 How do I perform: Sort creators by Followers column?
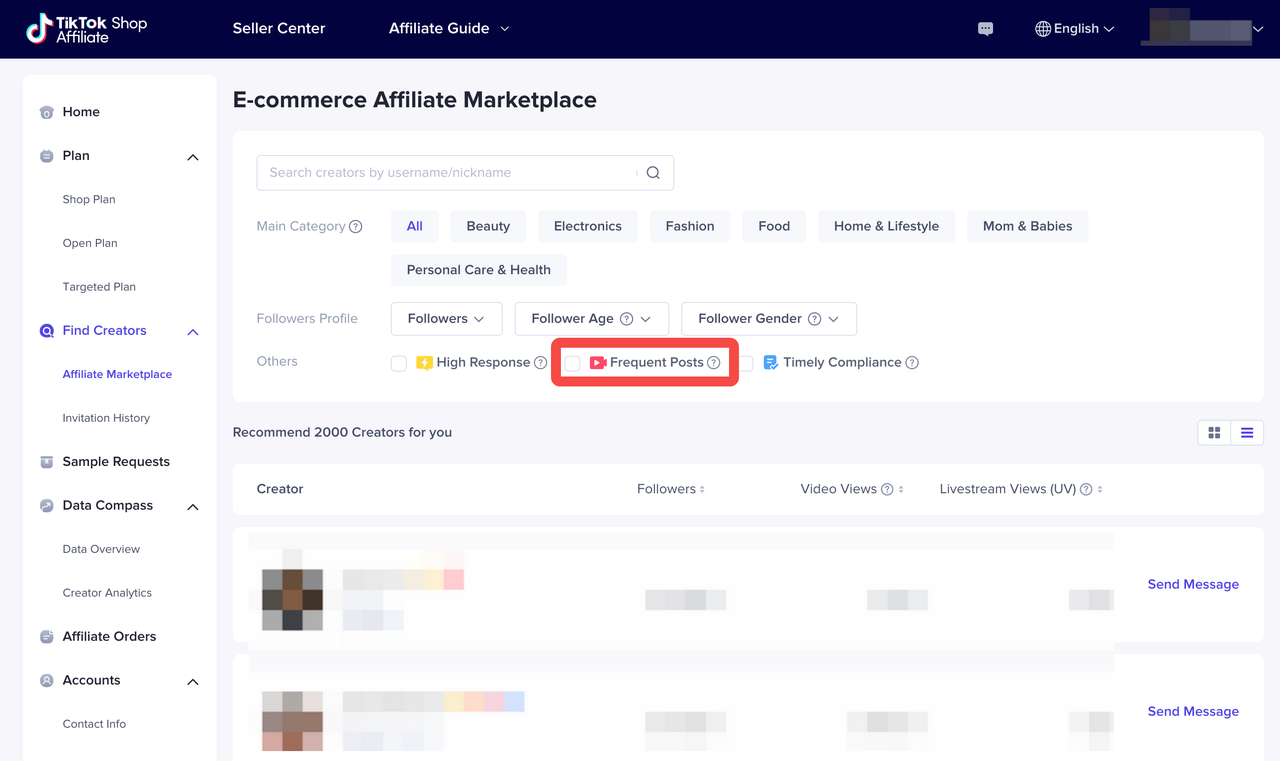point(670,489)
